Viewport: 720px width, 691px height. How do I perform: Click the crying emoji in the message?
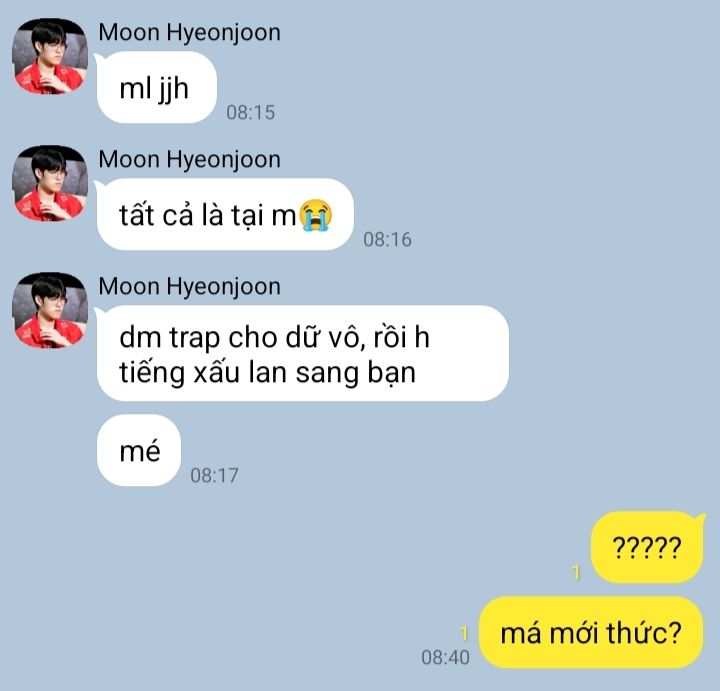pos(316,214)
